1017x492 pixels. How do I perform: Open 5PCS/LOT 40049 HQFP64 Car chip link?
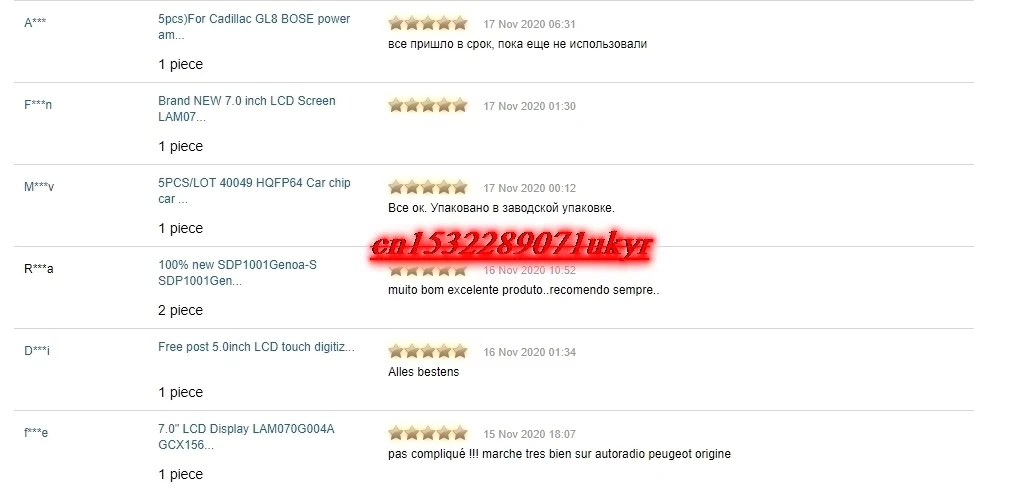(254, 191)
